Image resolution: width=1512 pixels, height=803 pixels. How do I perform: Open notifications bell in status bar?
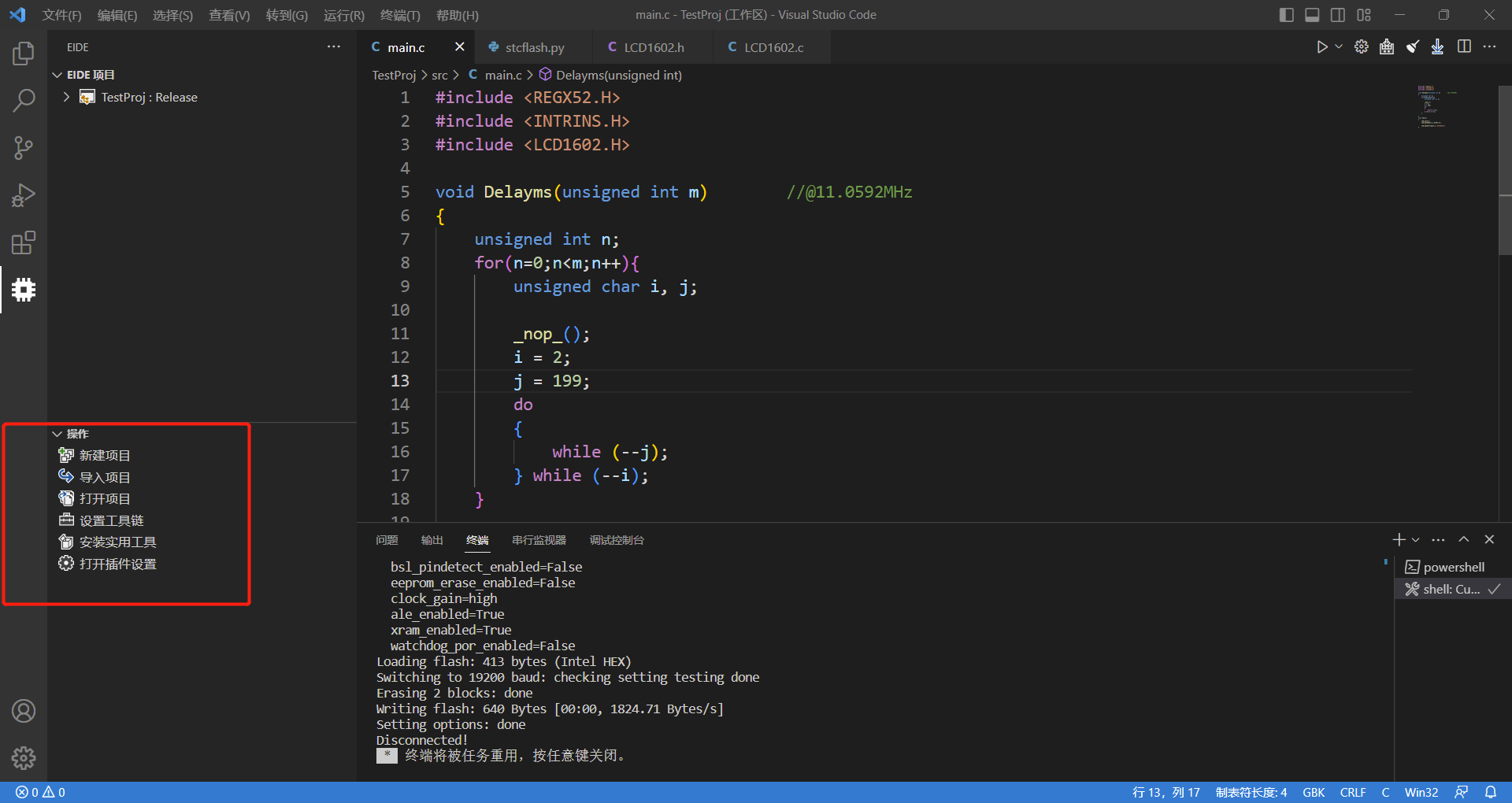(1491, 792)
